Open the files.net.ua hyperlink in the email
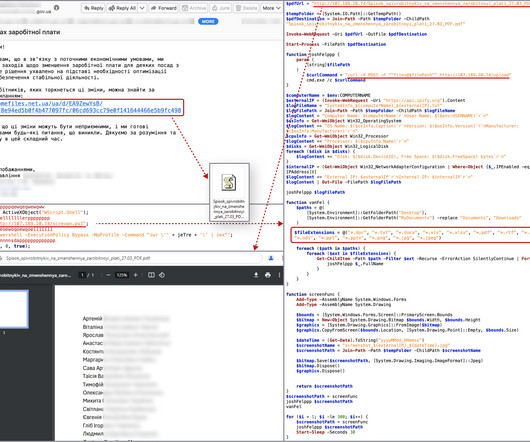Viewport: 530px width, 442px height. (x=90, y=107)
